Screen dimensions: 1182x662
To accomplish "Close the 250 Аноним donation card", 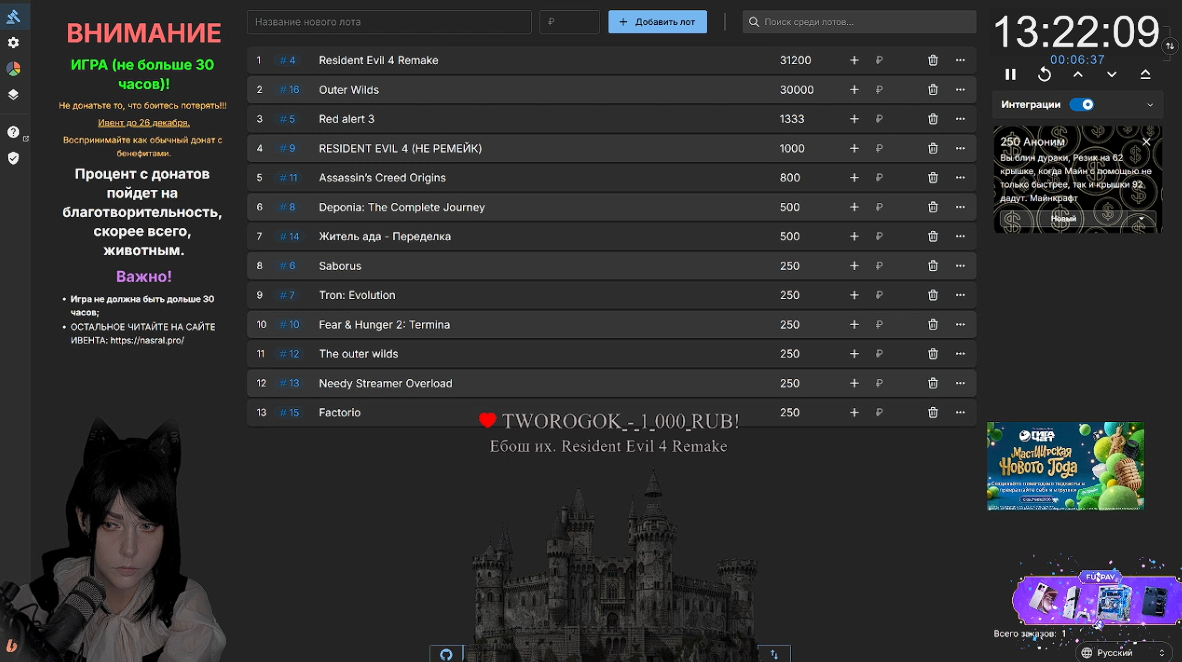I will coord(1146,142).
